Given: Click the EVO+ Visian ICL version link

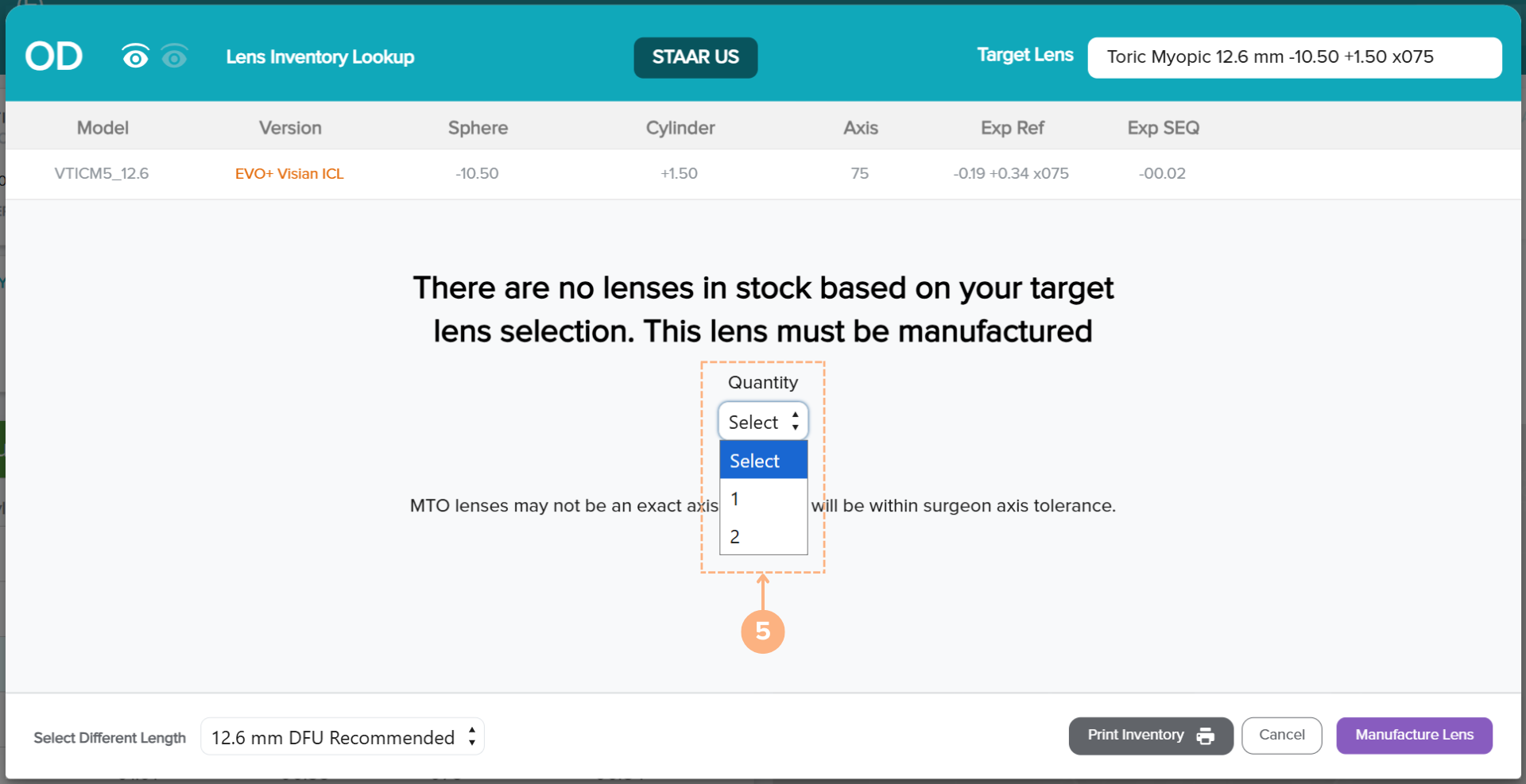Looking at the screenshot, I should [289, 174].
